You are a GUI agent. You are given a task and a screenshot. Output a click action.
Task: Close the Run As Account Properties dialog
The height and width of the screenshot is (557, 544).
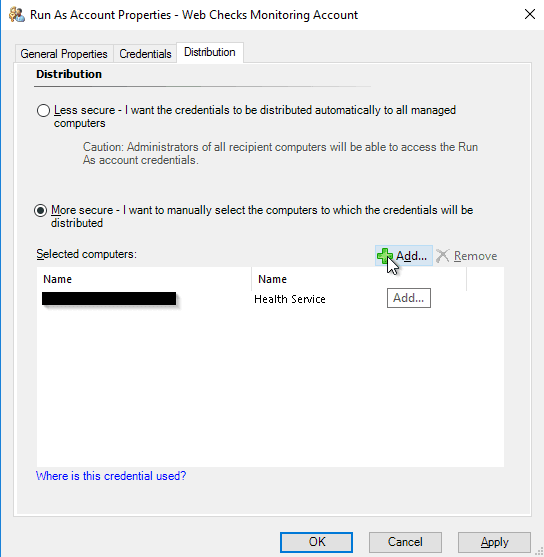click(x=529, y=14)
